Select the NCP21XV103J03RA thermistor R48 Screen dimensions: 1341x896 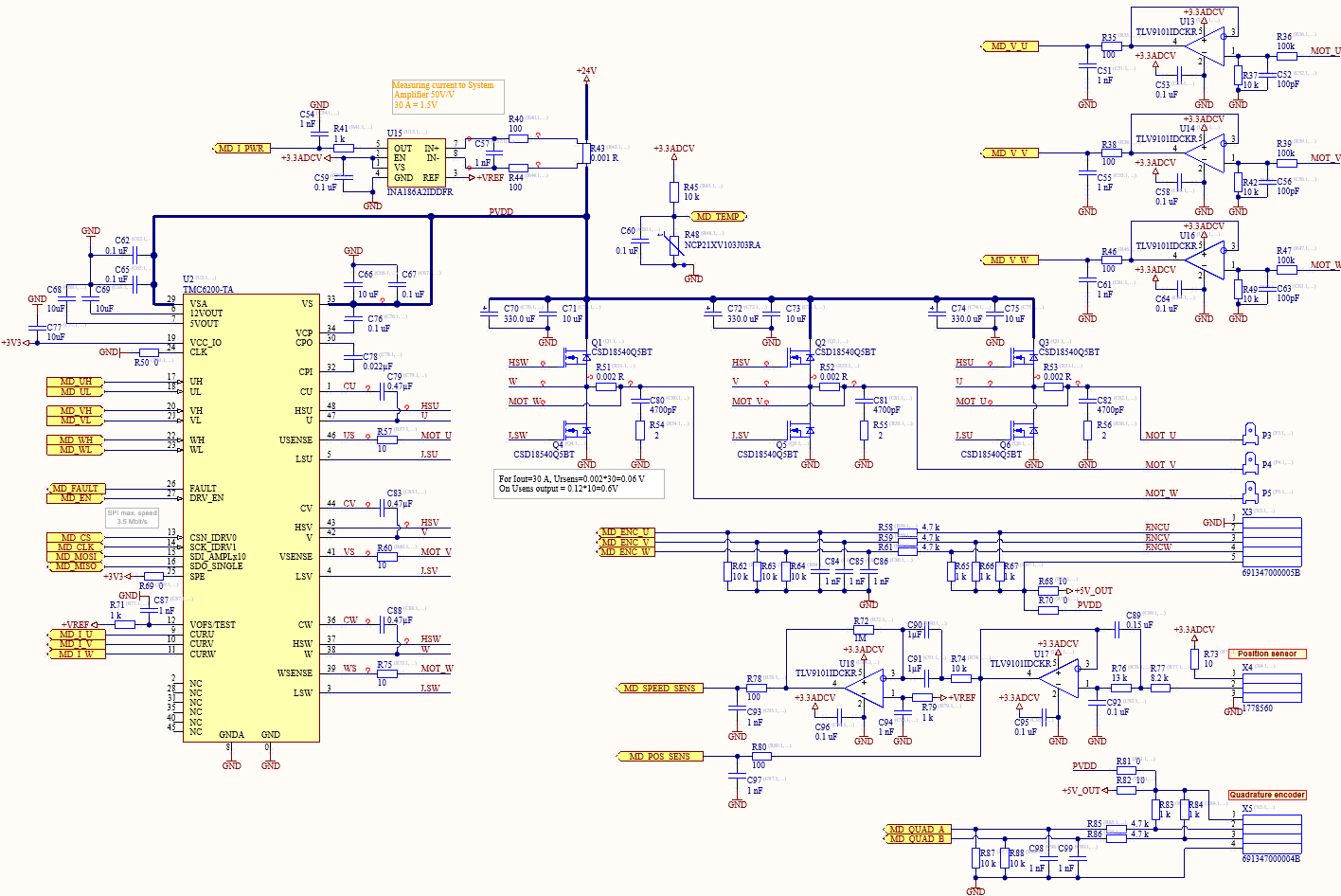click(673, 244)
